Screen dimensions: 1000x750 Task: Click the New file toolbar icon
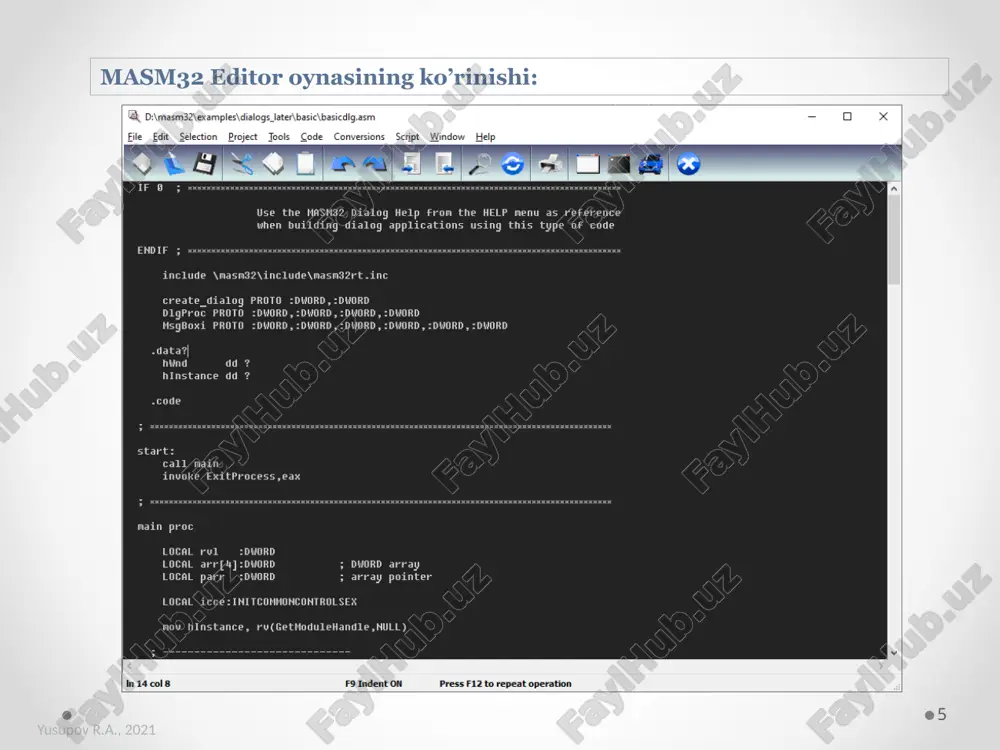[142, 164]
